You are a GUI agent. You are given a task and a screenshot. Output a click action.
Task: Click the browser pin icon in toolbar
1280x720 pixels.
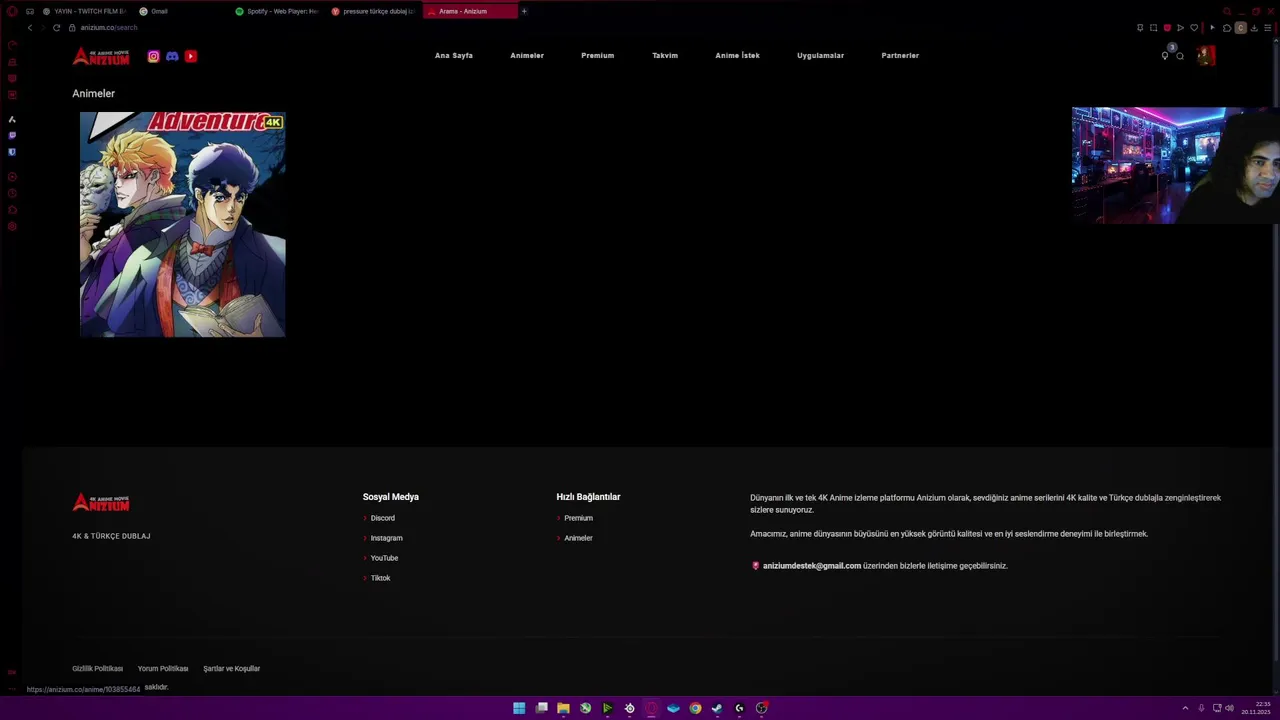(1140, 28)
